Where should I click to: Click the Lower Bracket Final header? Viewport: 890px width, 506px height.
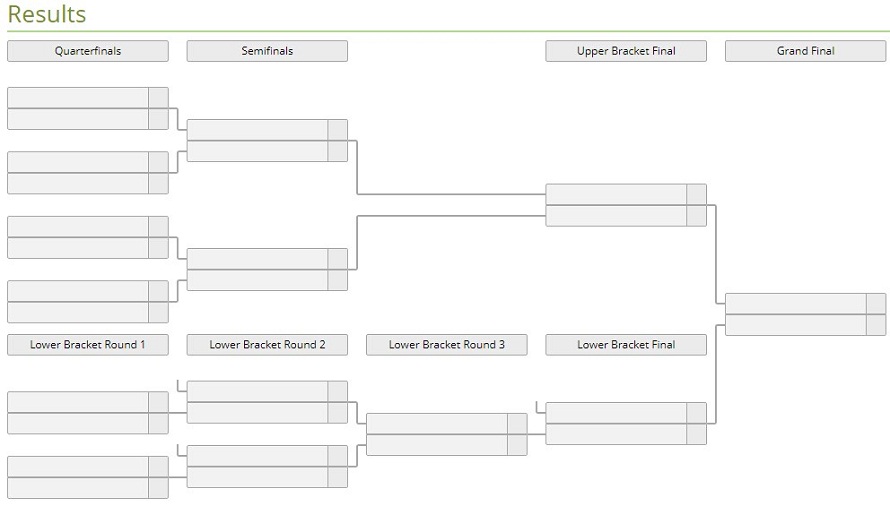coord(626,345)
